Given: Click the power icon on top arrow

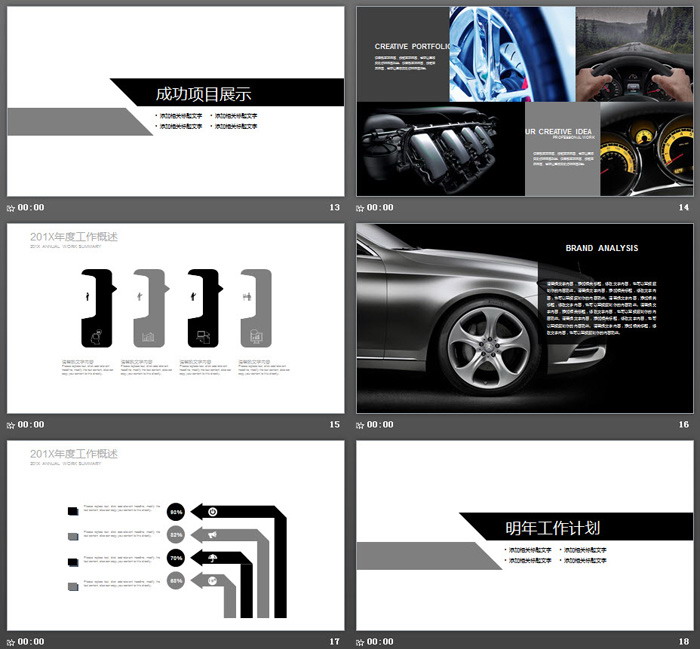Looking at the screenshot, I should tap(213, 512).
